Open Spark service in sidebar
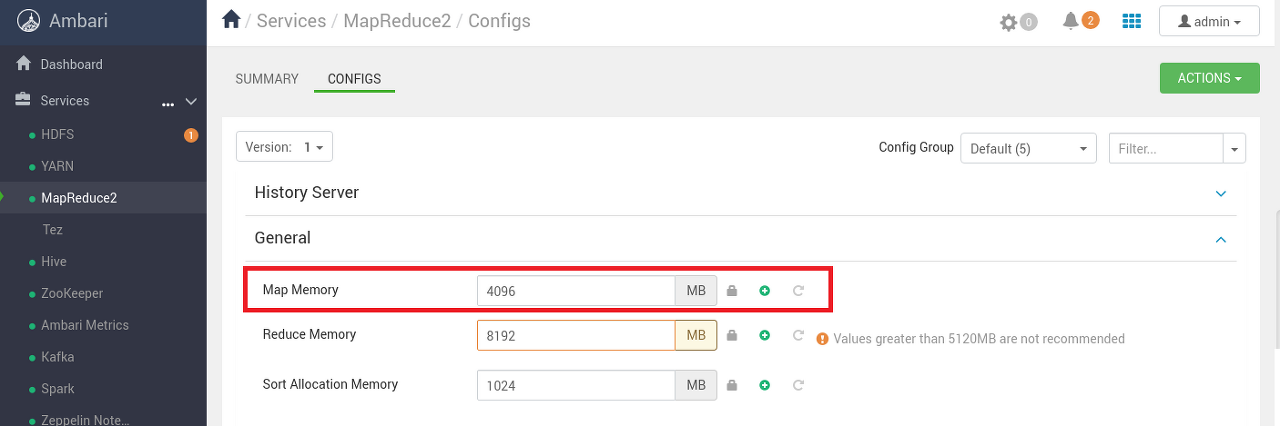The image size is (1280, 426). click(58, 389)
